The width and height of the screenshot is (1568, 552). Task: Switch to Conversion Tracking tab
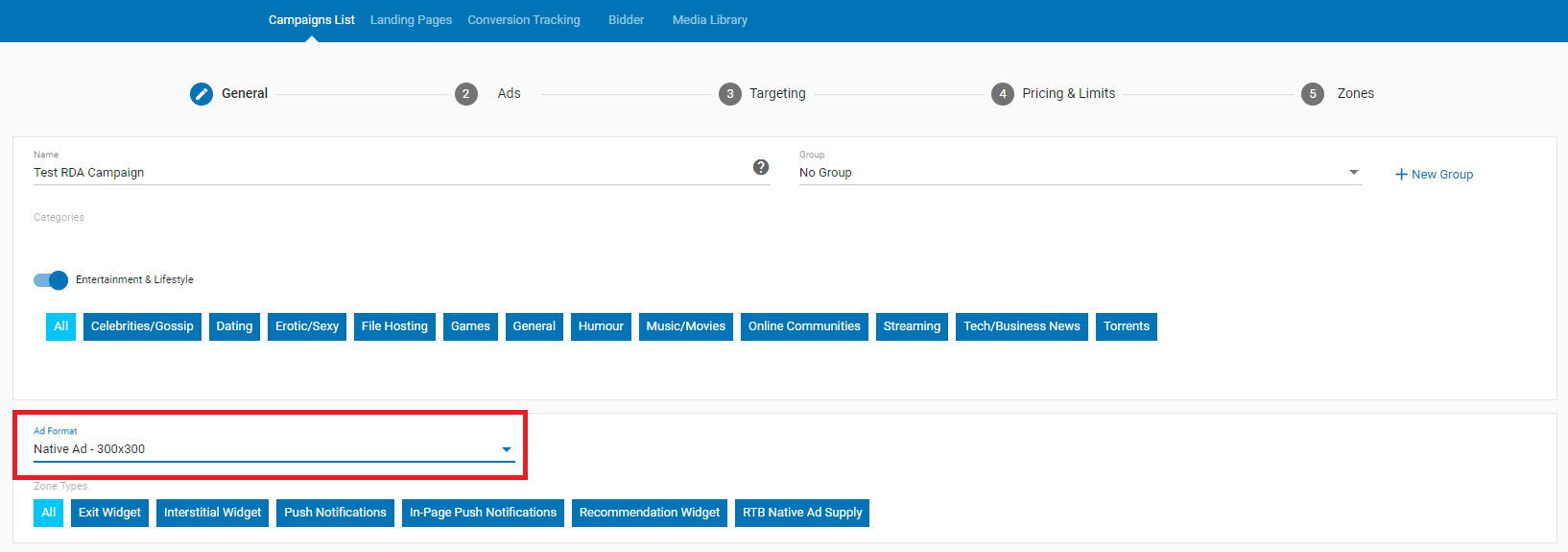(x=524, y=20)
